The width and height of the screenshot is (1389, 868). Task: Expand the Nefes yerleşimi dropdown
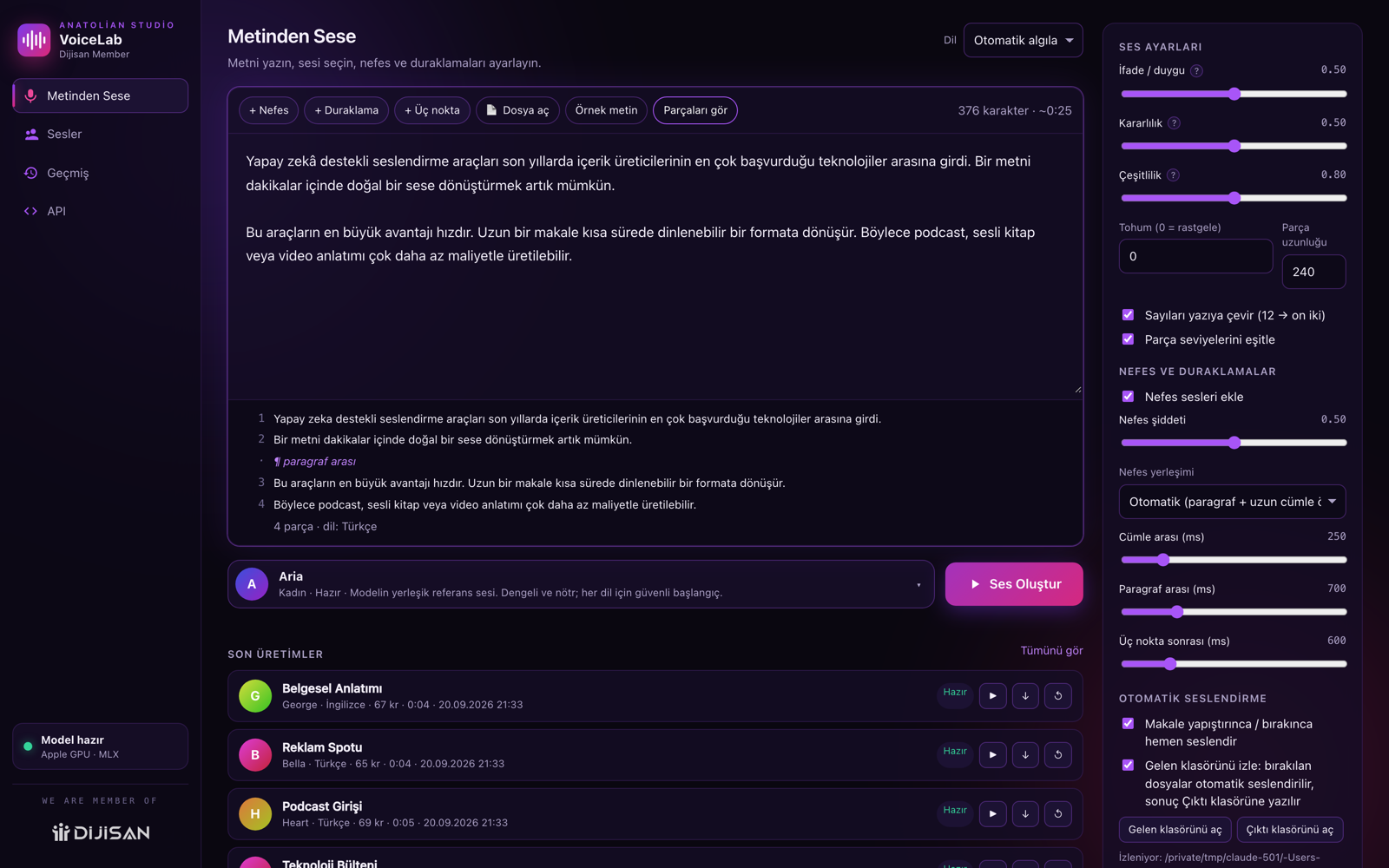pos(1232,502)
